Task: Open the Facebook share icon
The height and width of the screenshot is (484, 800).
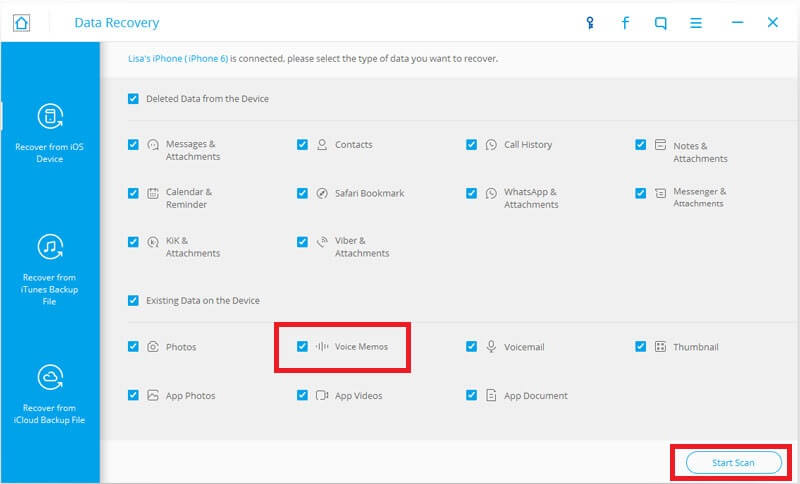Action: pyautogui.click(x=625, y=23)
